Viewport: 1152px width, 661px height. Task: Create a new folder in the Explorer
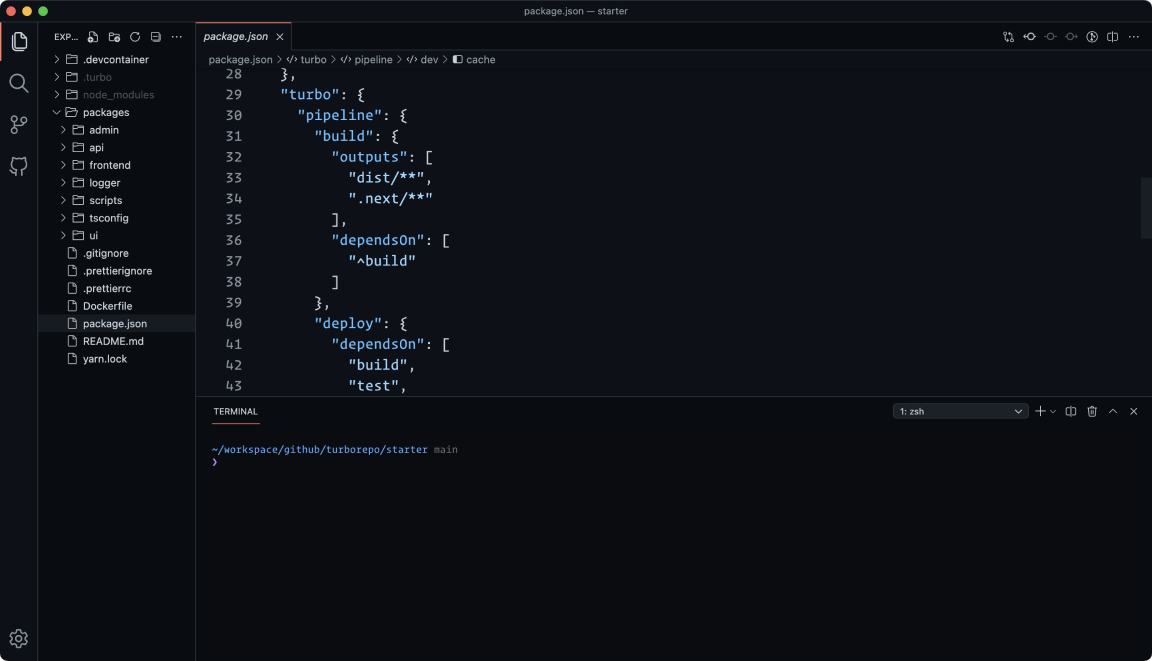pyautogui.click(x=113, y=36)
